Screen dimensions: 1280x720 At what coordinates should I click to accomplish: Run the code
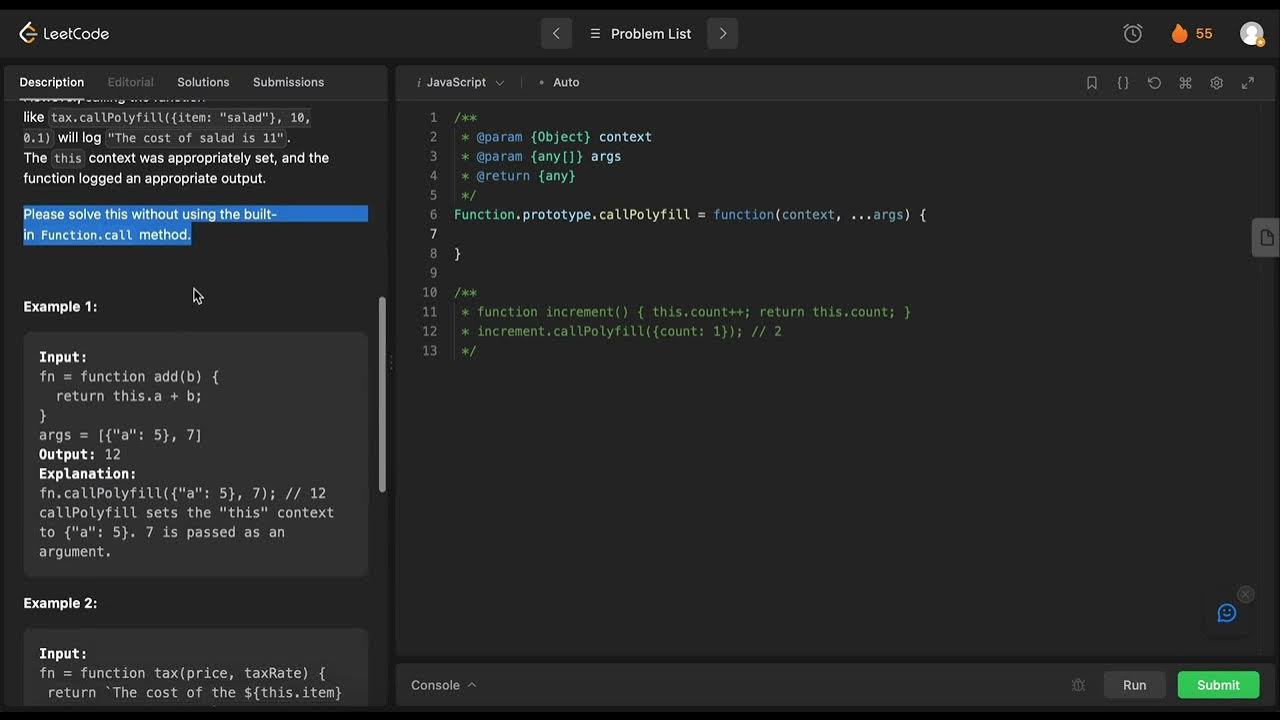point(1135,685)
